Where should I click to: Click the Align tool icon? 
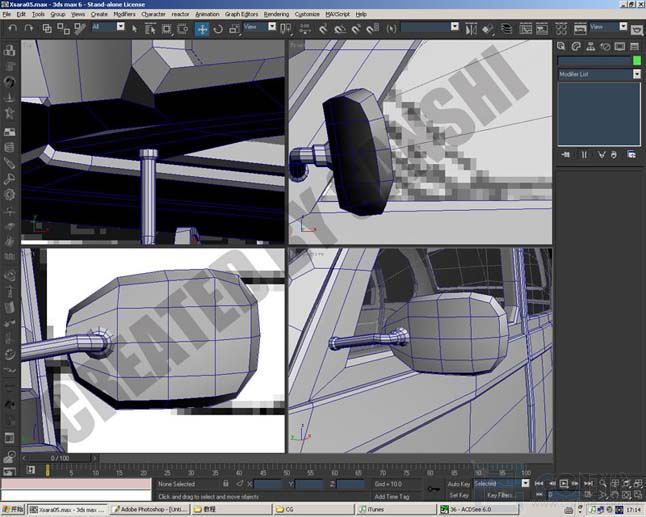[487, 29]
